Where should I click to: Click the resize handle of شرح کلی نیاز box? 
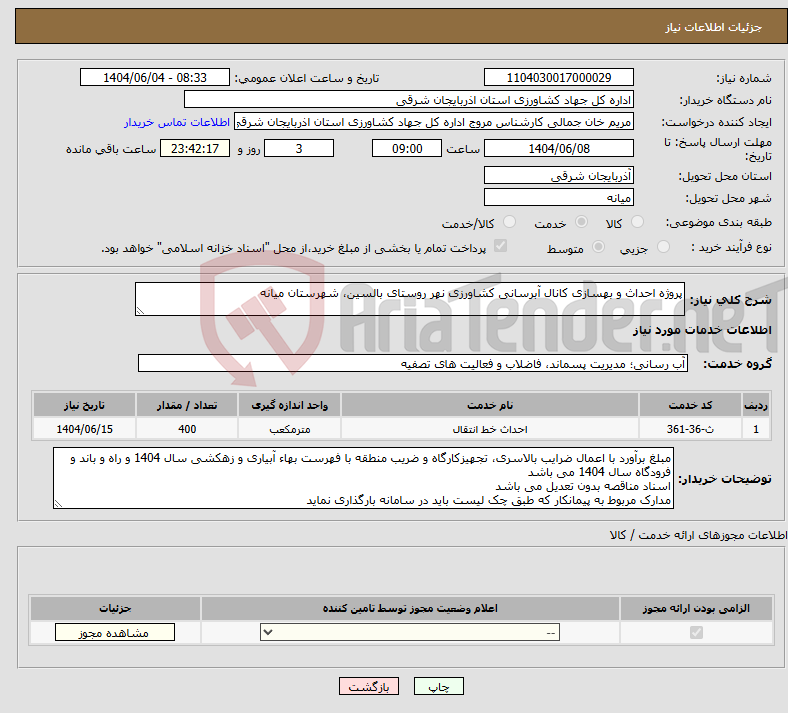[140, 311]
